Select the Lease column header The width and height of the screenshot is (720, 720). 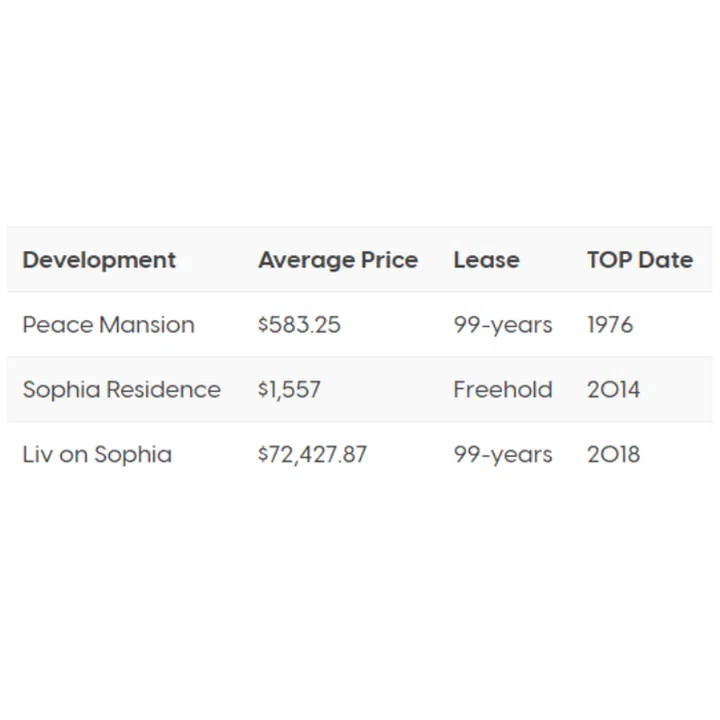(x=486, y=260)
